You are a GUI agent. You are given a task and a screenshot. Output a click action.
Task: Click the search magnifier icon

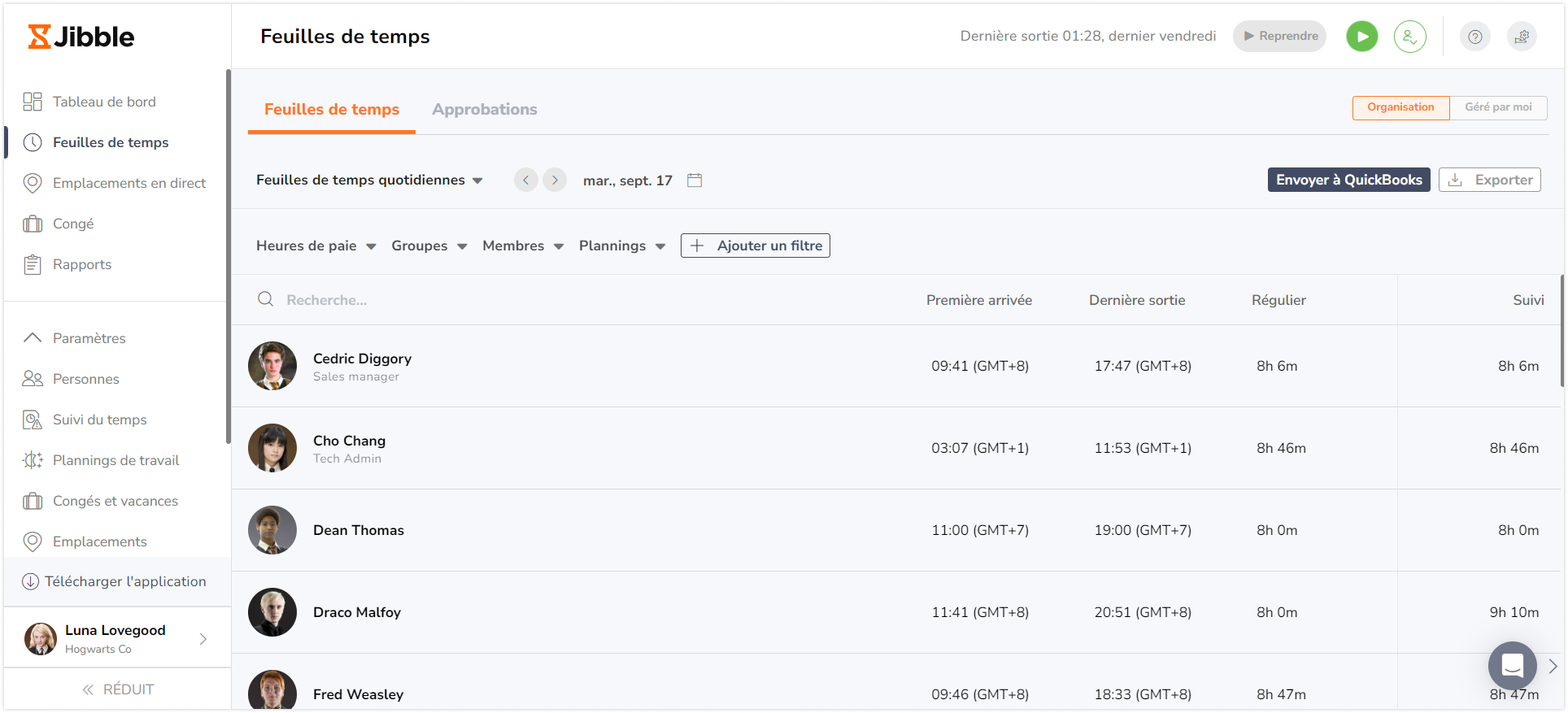click(266, 299)
